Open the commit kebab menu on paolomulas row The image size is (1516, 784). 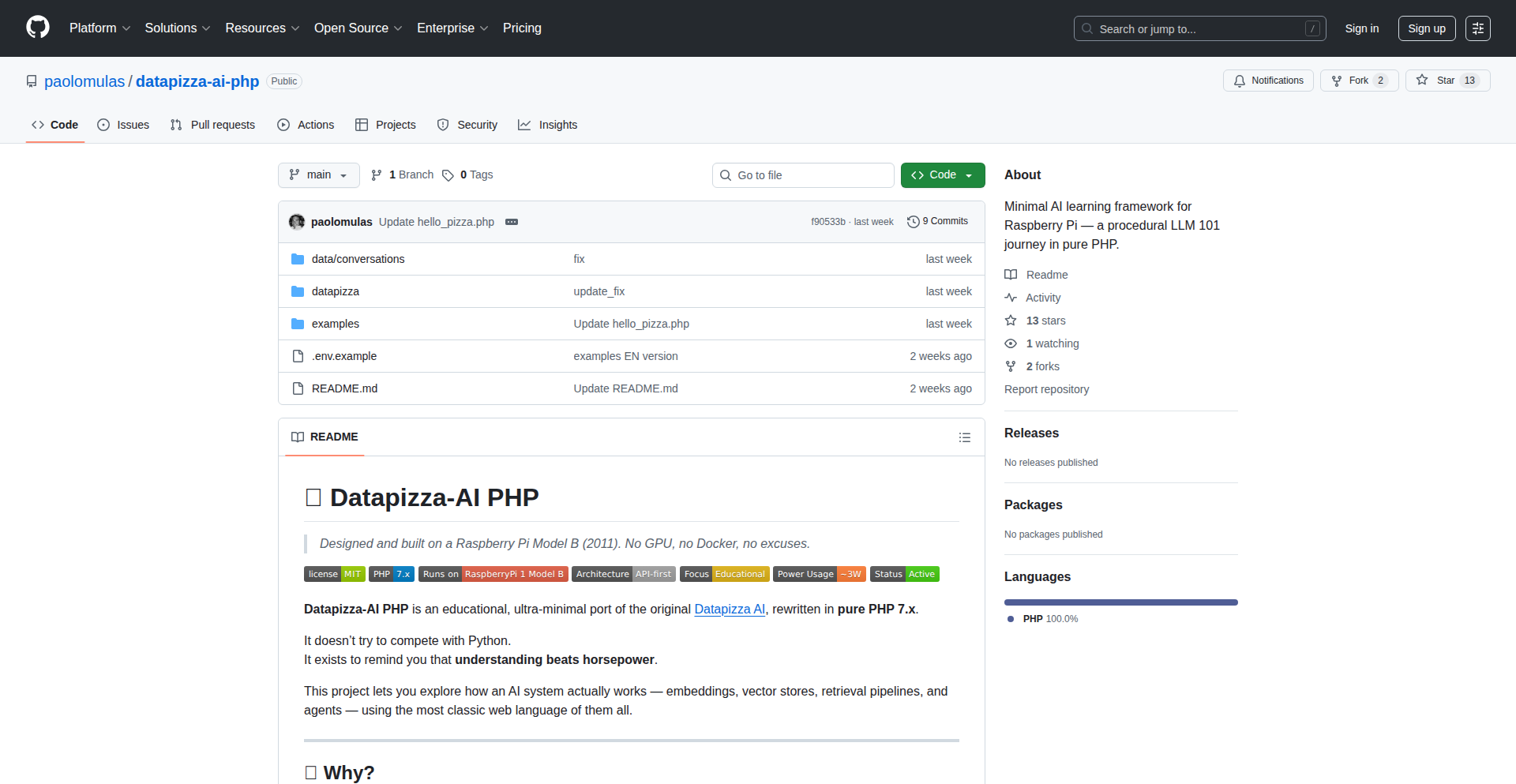pyautogui.click(x=512, y=222)
